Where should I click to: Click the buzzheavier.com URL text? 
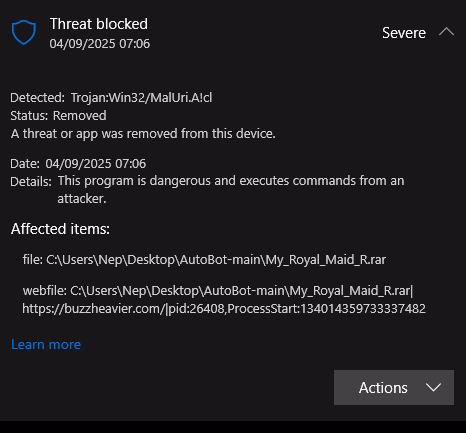(x=93, y=309)
